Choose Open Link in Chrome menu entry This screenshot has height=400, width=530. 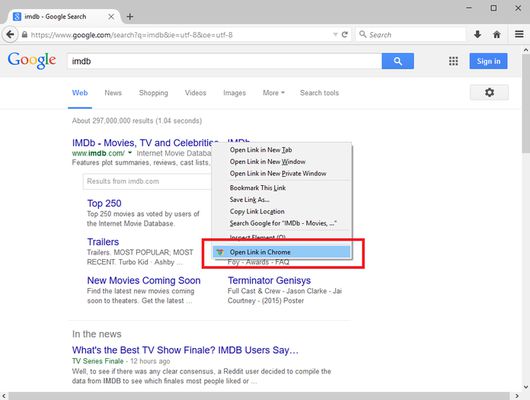[x=282, y=252]
